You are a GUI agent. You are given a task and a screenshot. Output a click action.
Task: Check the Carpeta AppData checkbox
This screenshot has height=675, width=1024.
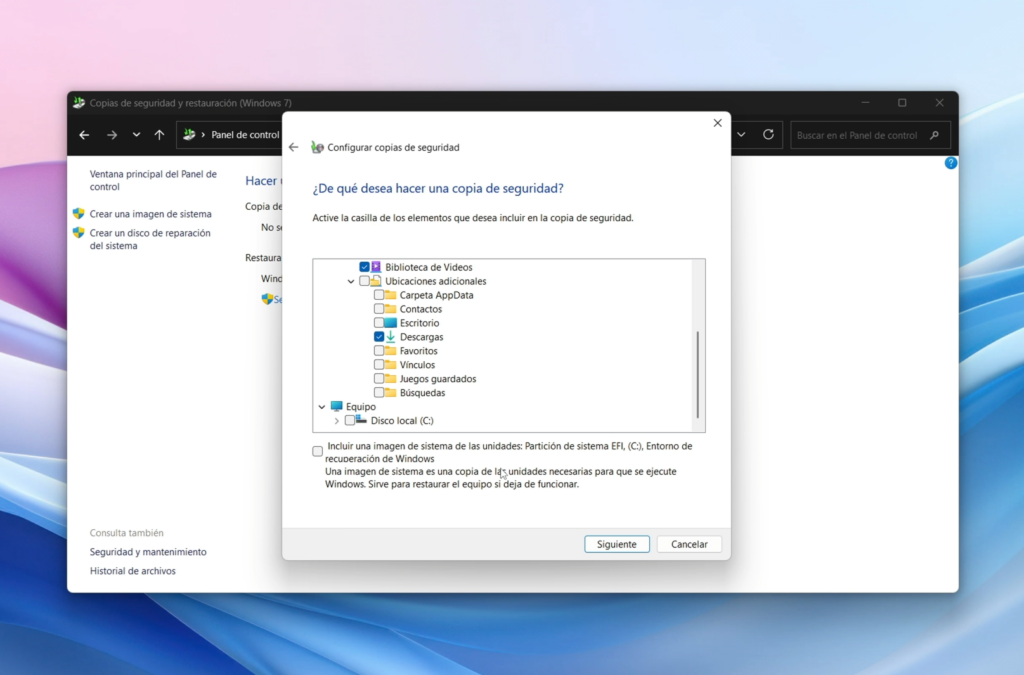pyautogui.click(x=379, y=295)
